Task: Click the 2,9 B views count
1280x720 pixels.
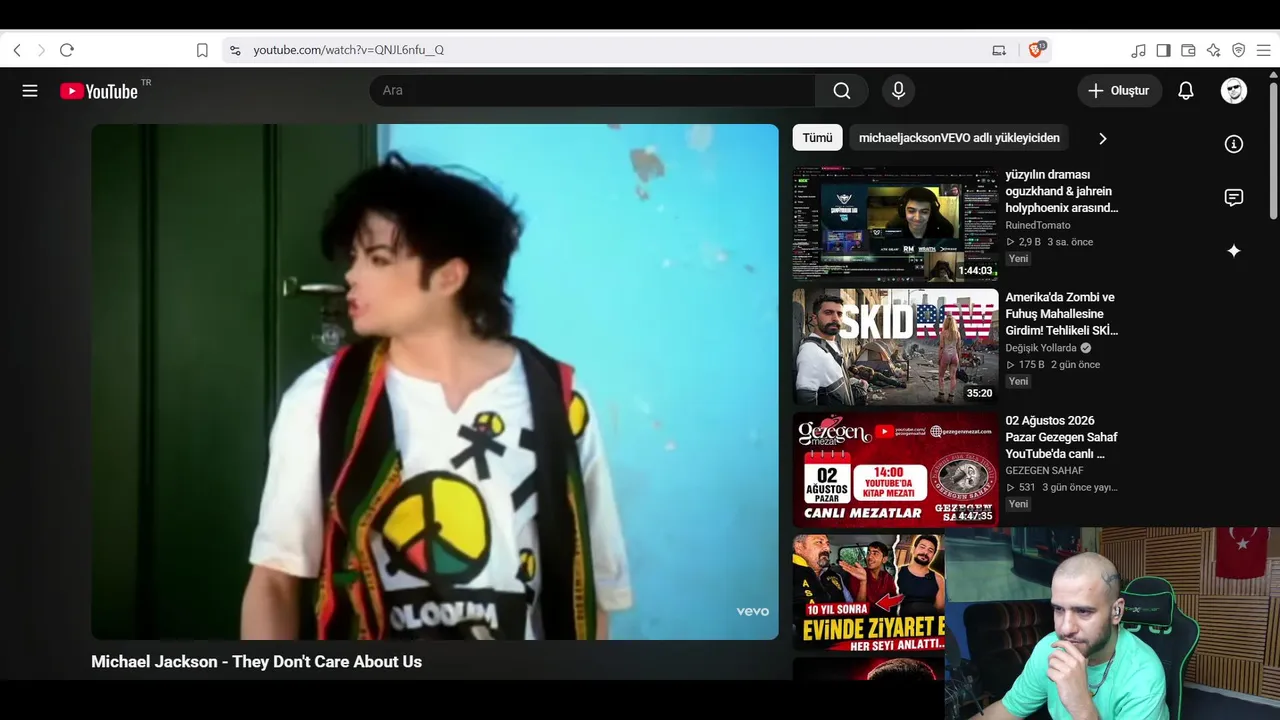Action: point(1029,242)
